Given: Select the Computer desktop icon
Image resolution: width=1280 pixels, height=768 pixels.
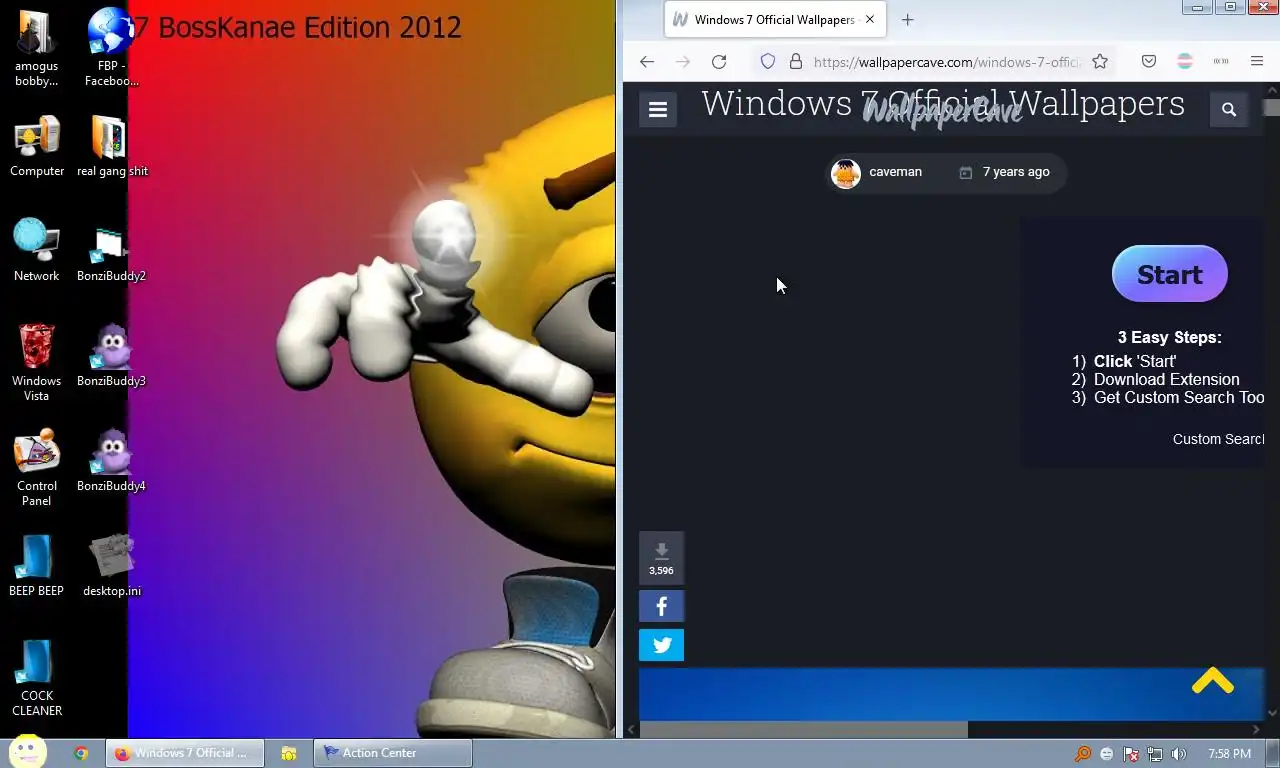Looking at the screenshot, I should (37, 146).
